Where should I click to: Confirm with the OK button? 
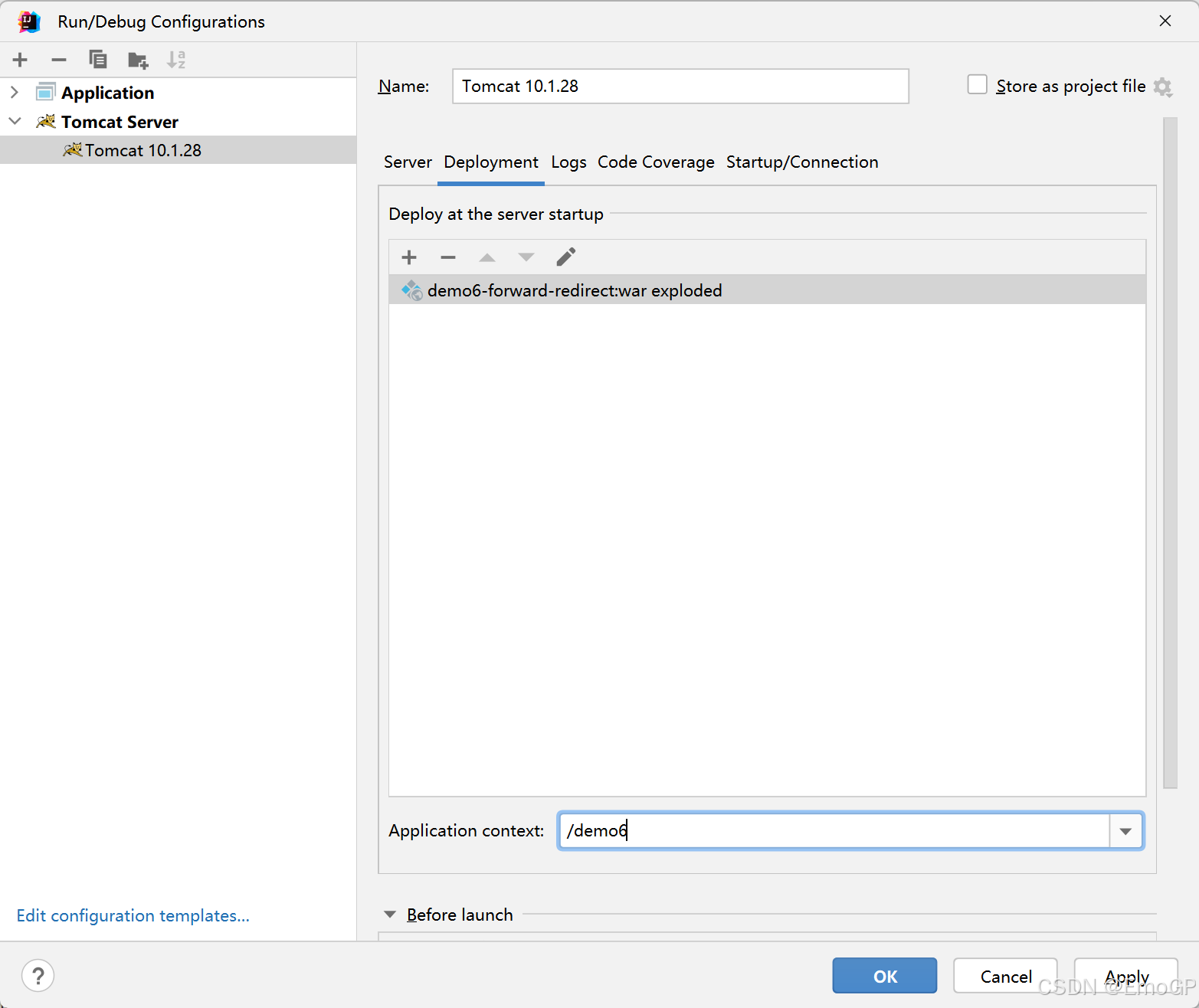pos(885,975)
